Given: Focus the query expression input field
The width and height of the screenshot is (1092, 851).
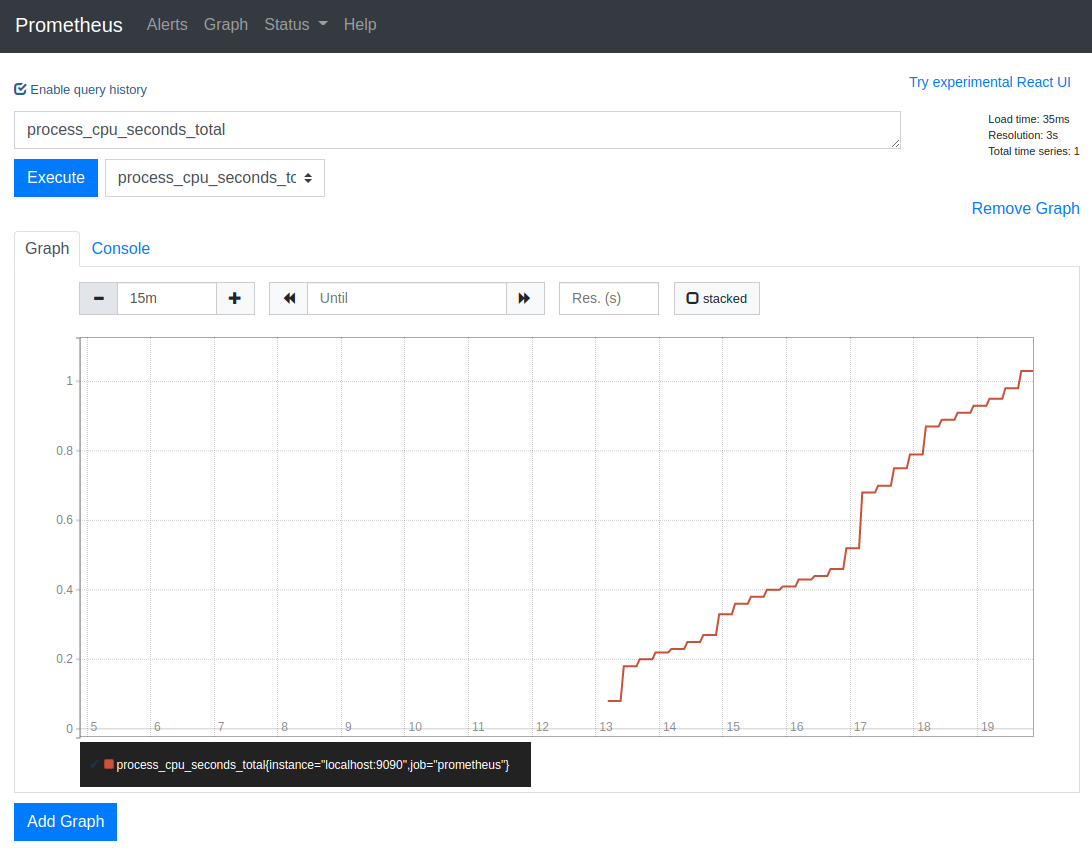Looking at the screenshot, I should [x=457, y=130].
